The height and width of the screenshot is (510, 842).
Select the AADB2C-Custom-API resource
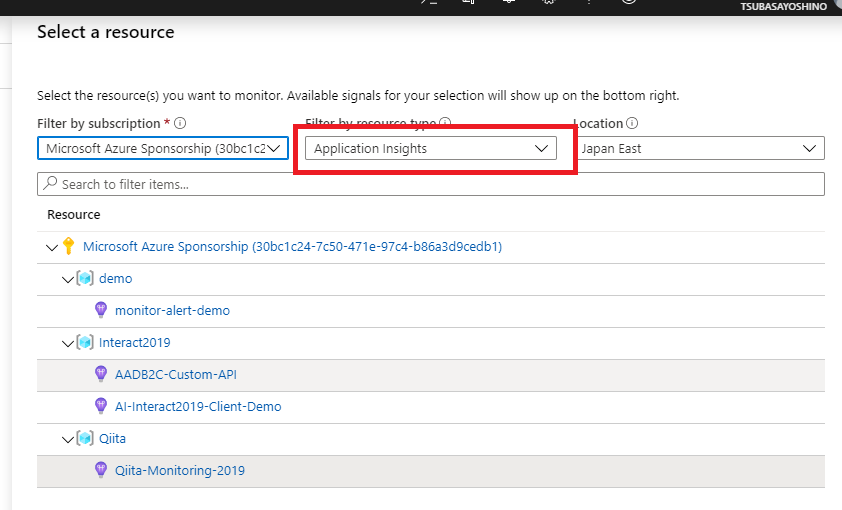[176, 374]
